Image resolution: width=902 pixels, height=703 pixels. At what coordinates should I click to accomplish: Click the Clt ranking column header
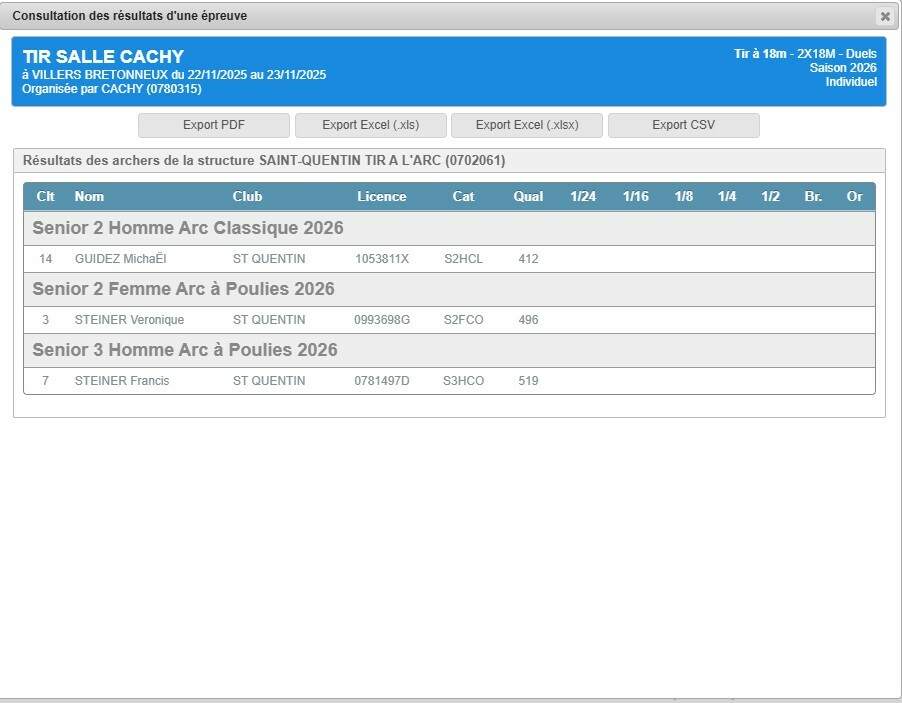[x=45, y=196]
